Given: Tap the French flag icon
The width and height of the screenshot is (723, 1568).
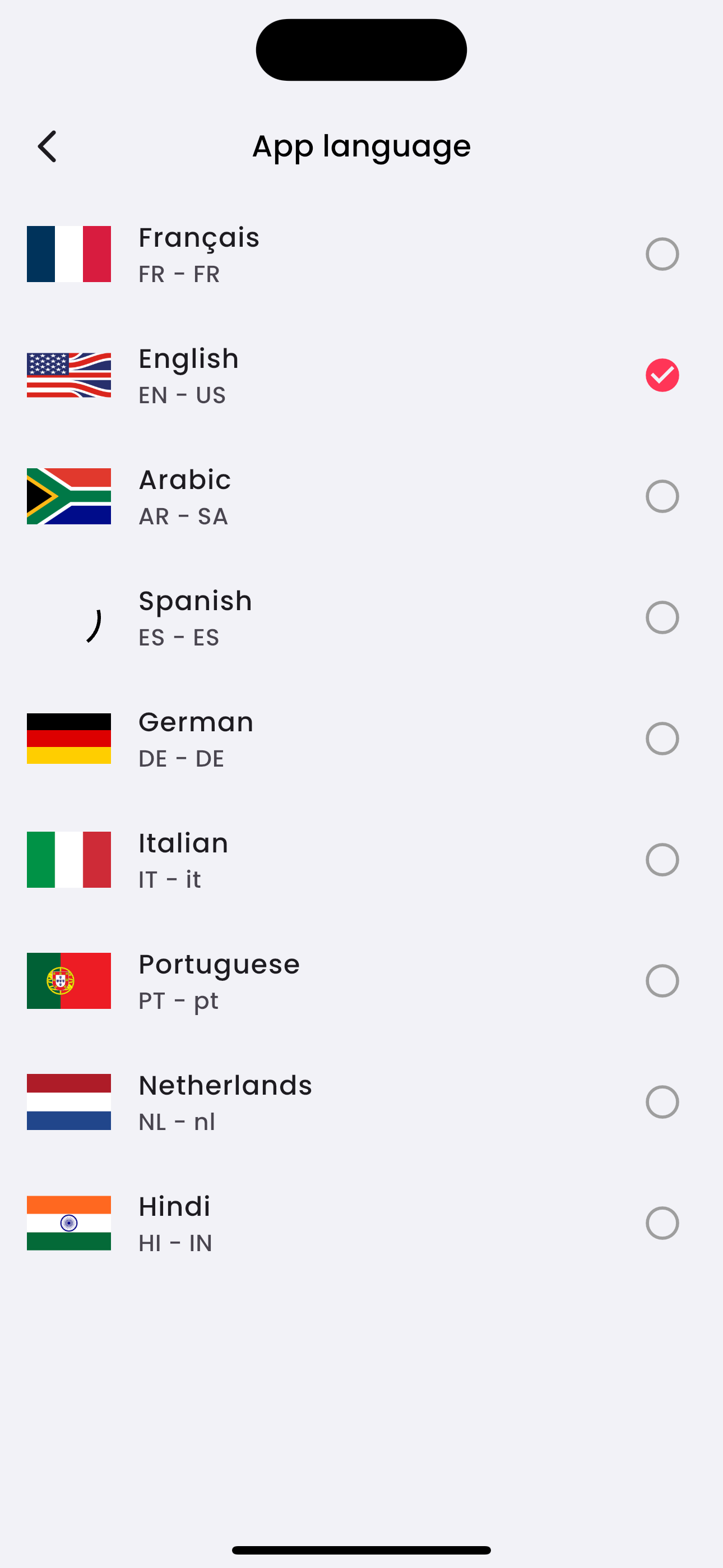Looking at the screenshot, I should coord(69,254).
